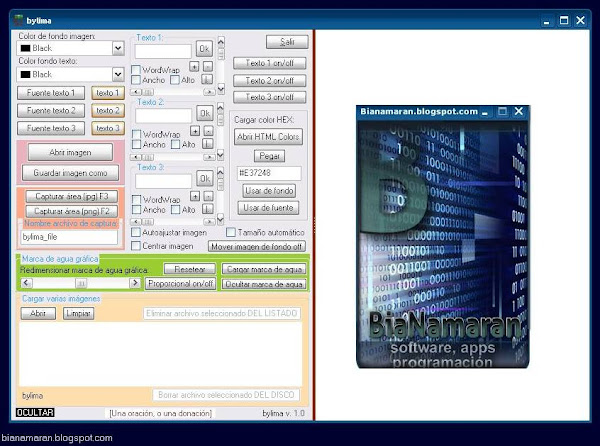Click up arrow of Texto 1 vertical scrollbar
600x446 pixels.
coord(221,41)
